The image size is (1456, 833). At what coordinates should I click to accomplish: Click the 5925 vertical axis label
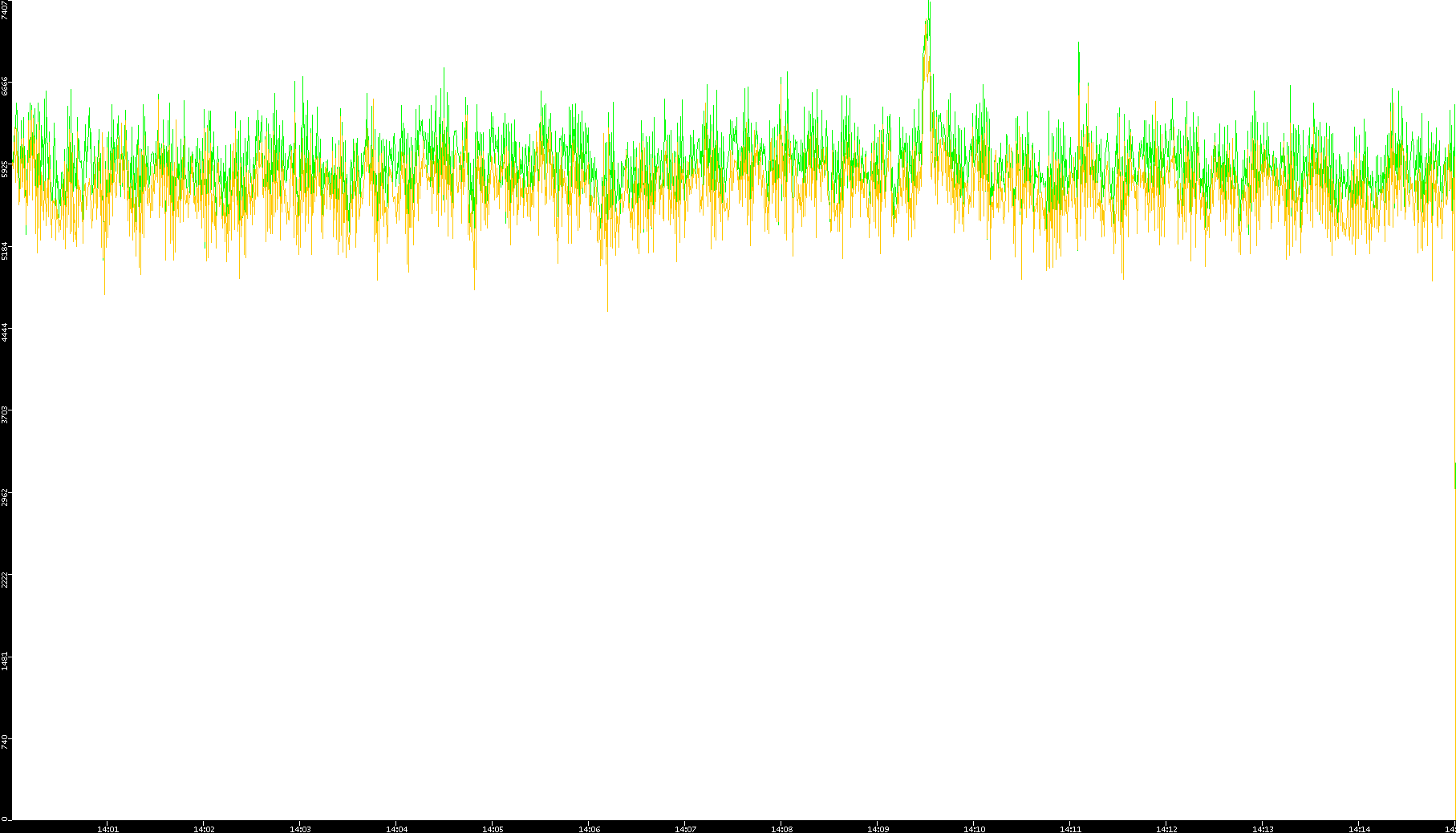(x=6, y=168)
